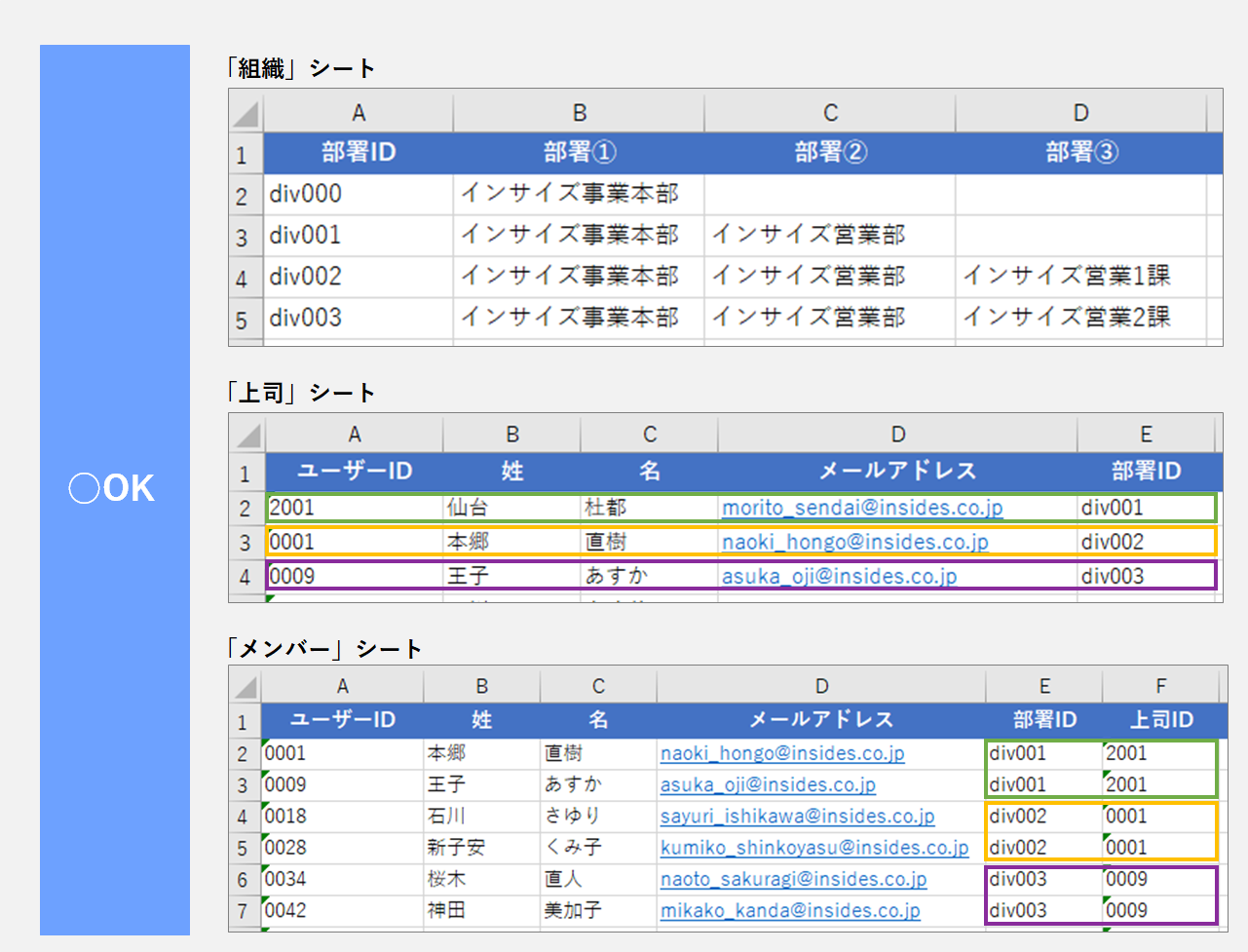Screen dimensions: 1248x952
Task: Select user ID 0042 cell
Action: pos(342,910)
